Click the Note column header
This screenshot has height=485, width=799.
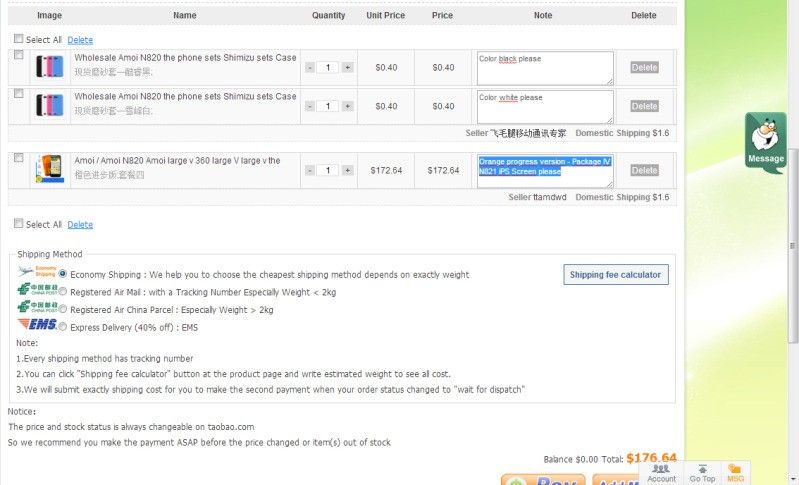point(543,15)
